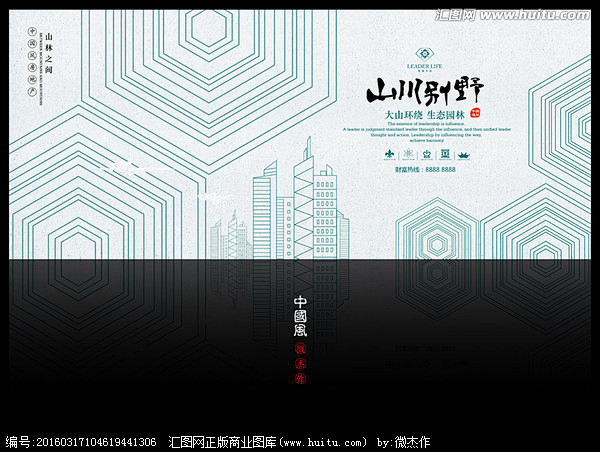Click the 大山环绕 生态园林 slogan

point(424,114)
